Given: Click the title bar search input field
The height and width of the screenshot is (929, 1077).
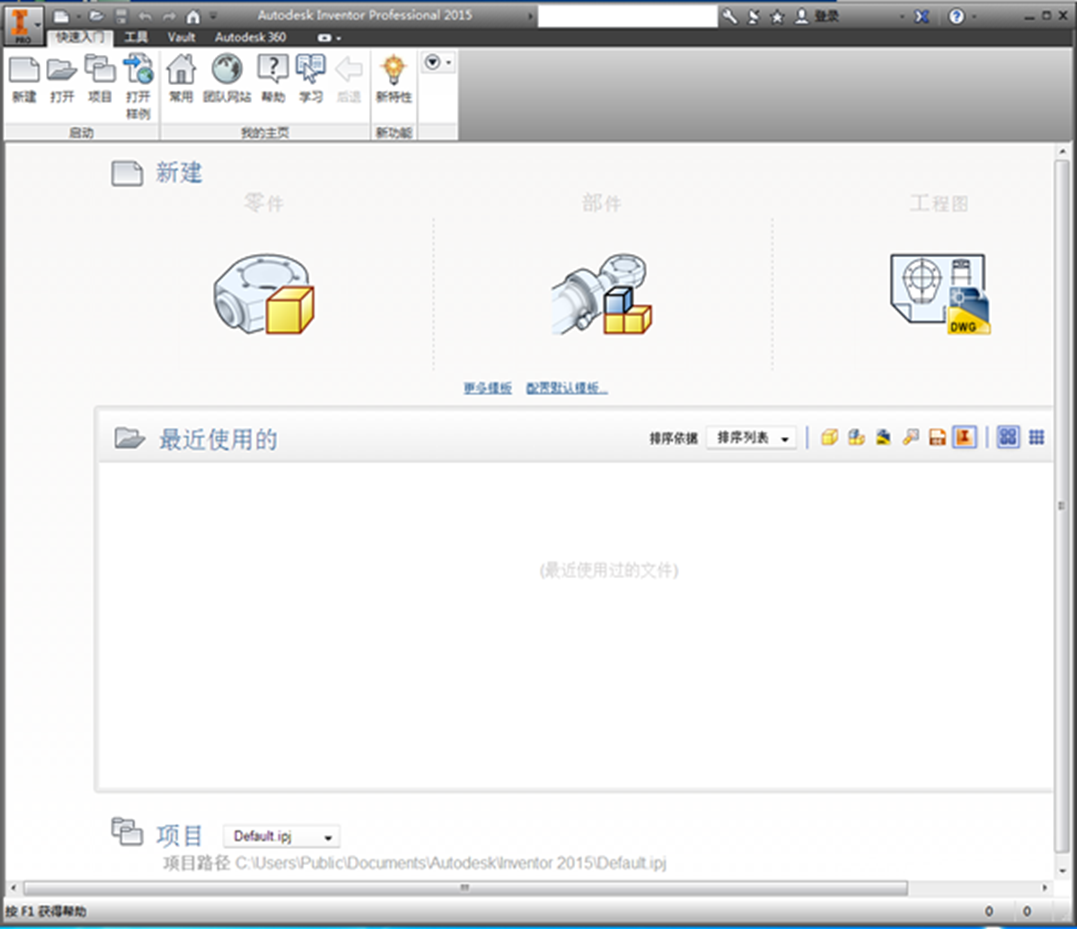Looking at the screenshot, I should 627,16.
